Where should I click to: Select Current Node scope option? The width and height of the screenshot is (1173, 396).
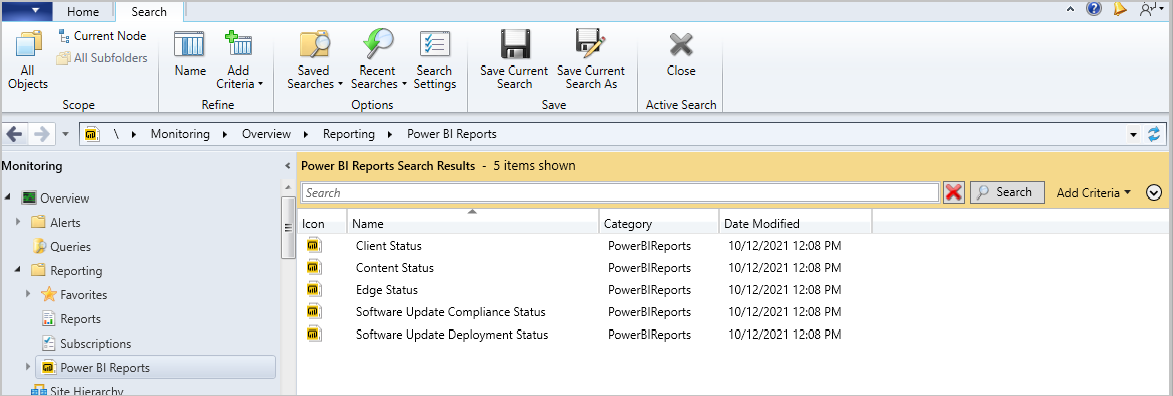click(x=102, y=36)
